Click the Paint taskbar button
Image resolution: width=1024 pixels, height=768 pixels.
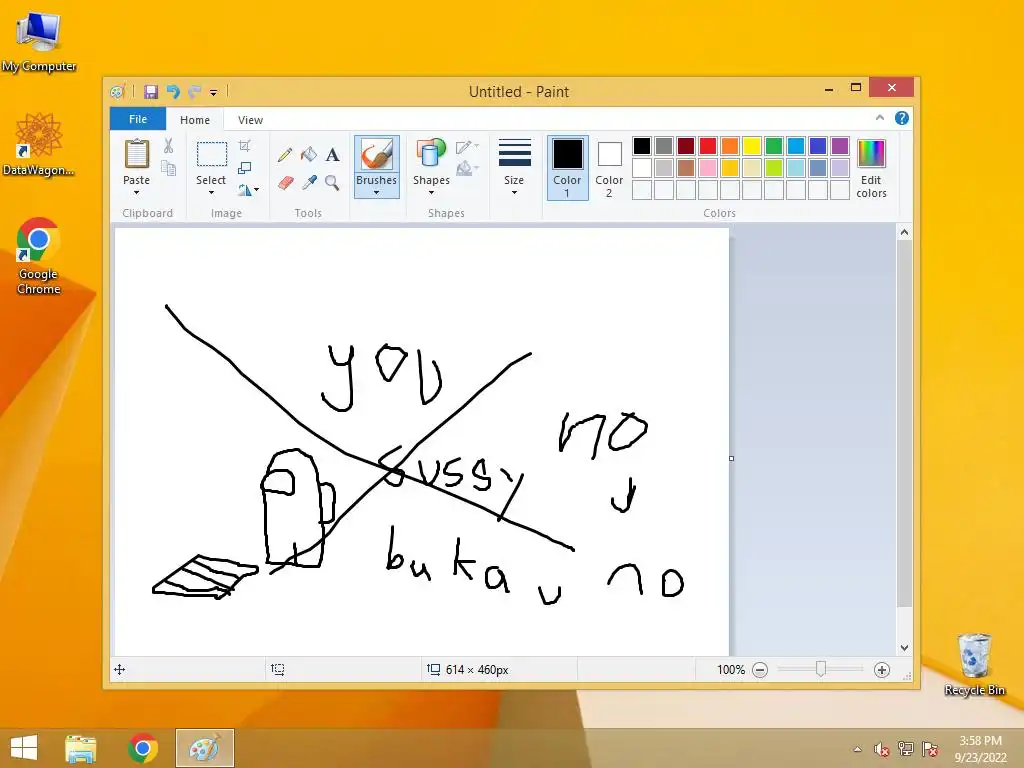[205, 748]
